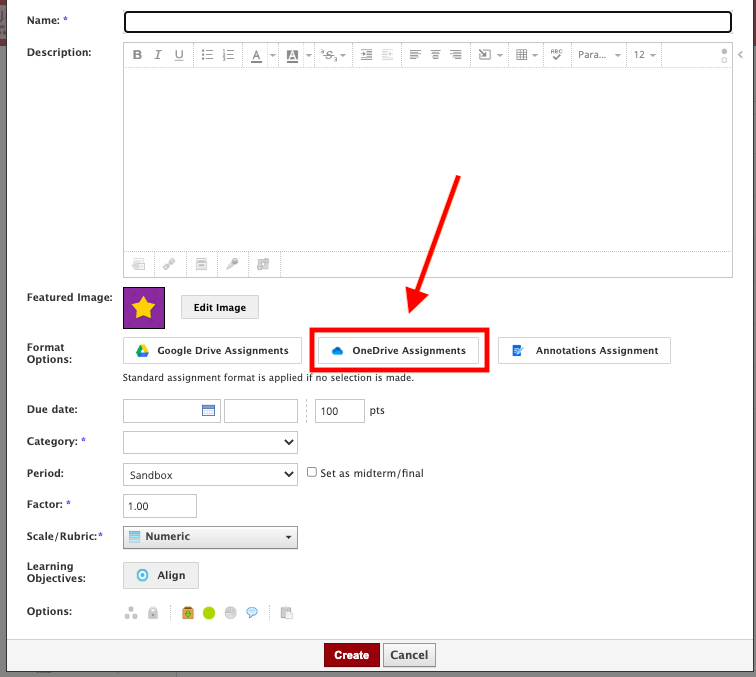Open the Category dropdown
This screenshot has width=756, height=677.
[210, 442]
